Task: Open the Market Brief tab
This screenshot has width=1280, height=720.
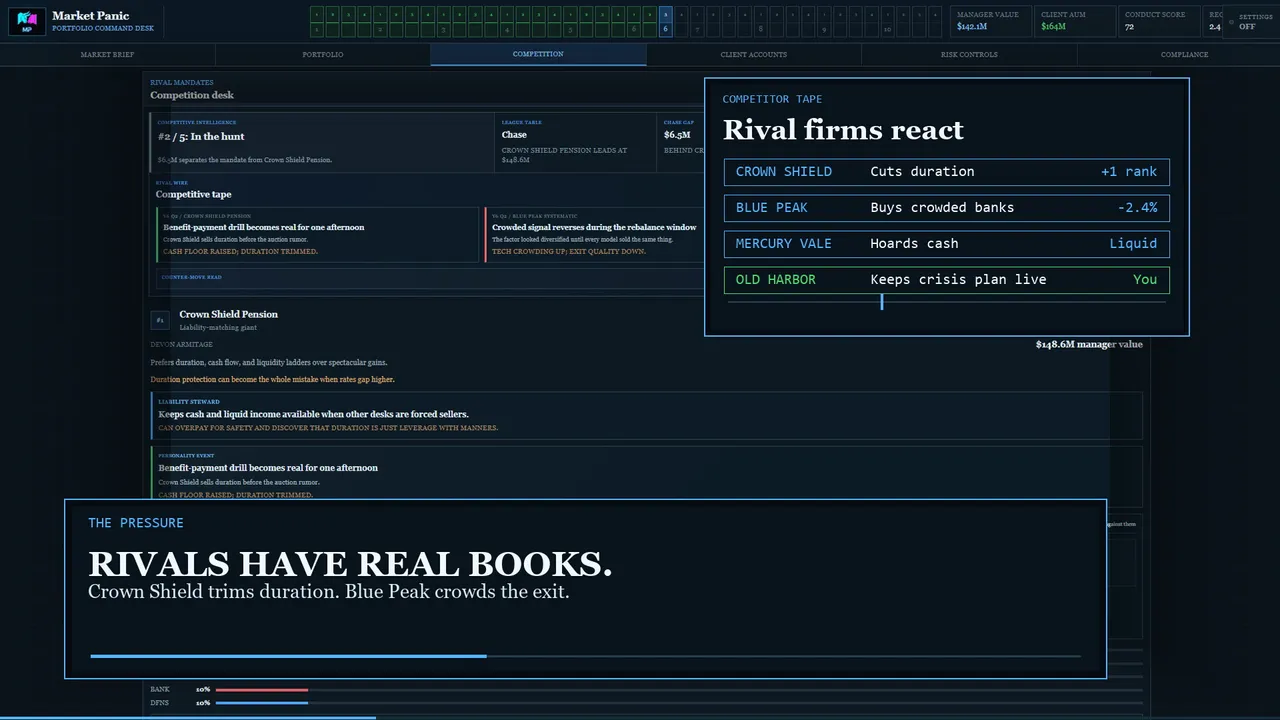Action: pos(107,55)
